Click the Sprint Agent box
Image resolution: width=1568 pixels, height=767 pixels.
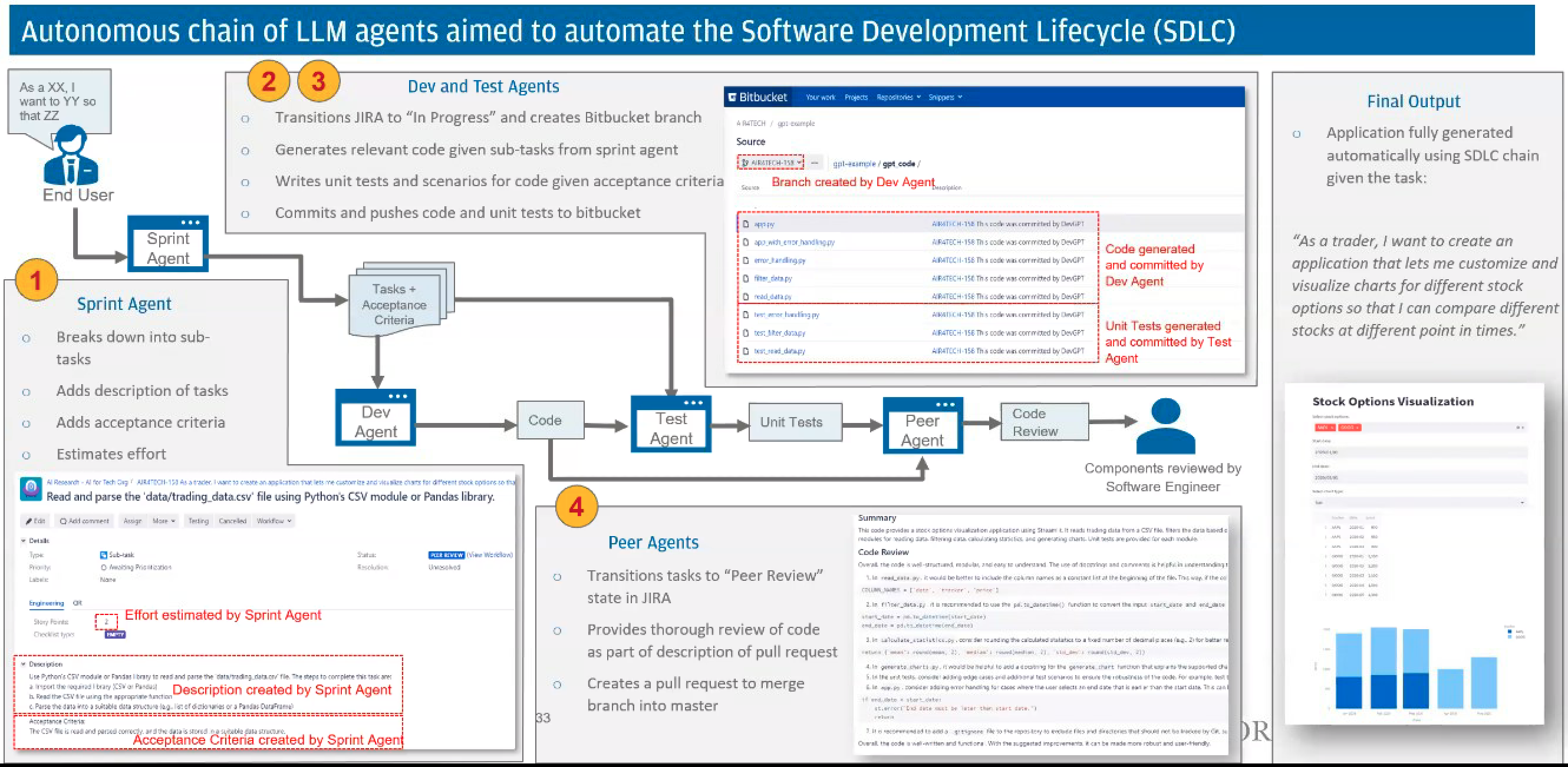[168, 243]
